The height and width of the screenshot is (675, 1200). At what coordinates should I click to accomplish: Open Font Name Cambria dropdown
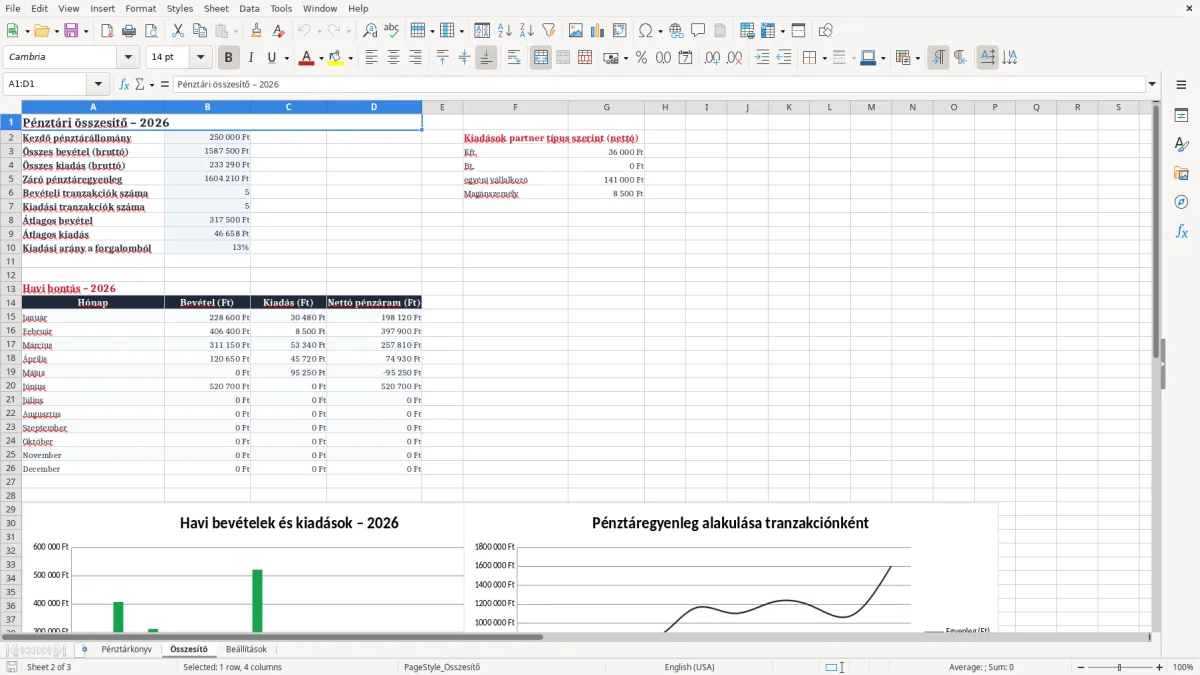[128, 58]
